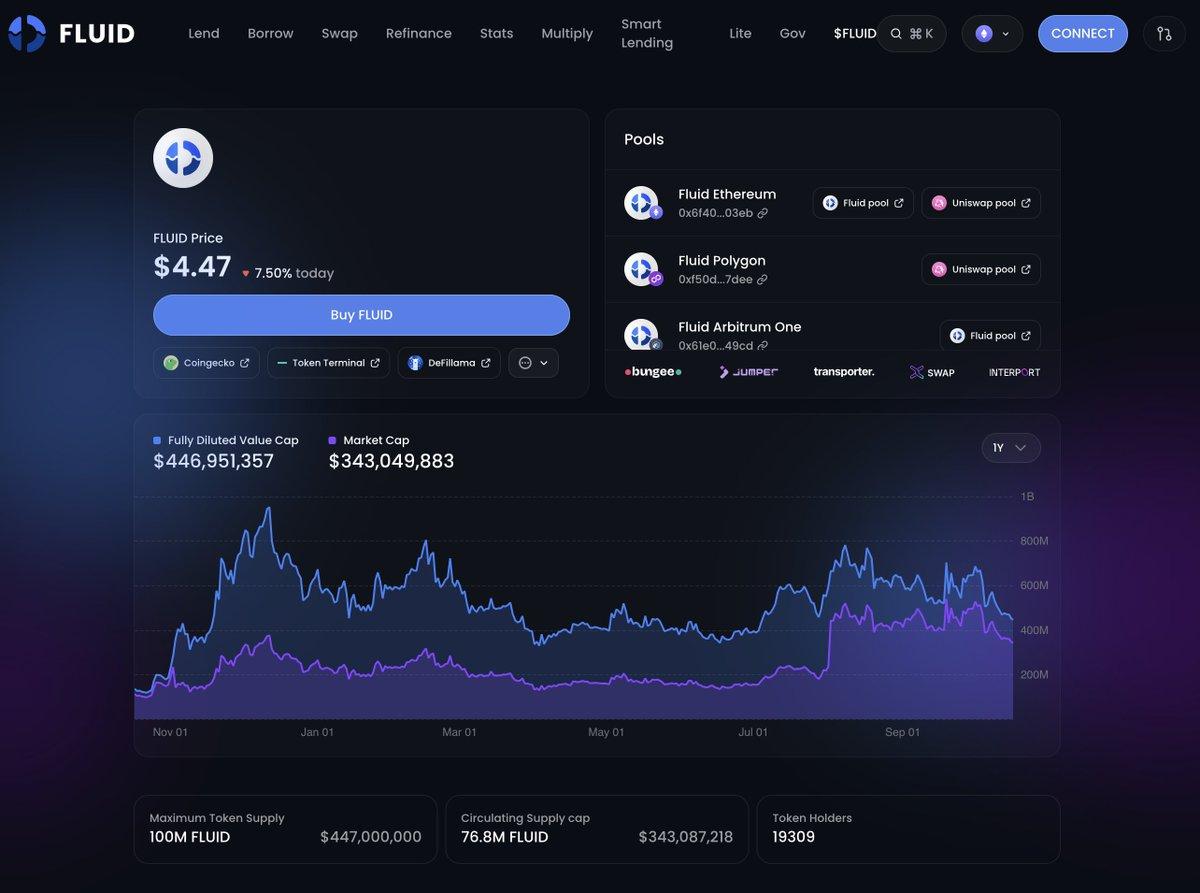Viewport: 1200px width, 893px height.
Task: Click the bungee bridge logo
Action: click(651, 371)
